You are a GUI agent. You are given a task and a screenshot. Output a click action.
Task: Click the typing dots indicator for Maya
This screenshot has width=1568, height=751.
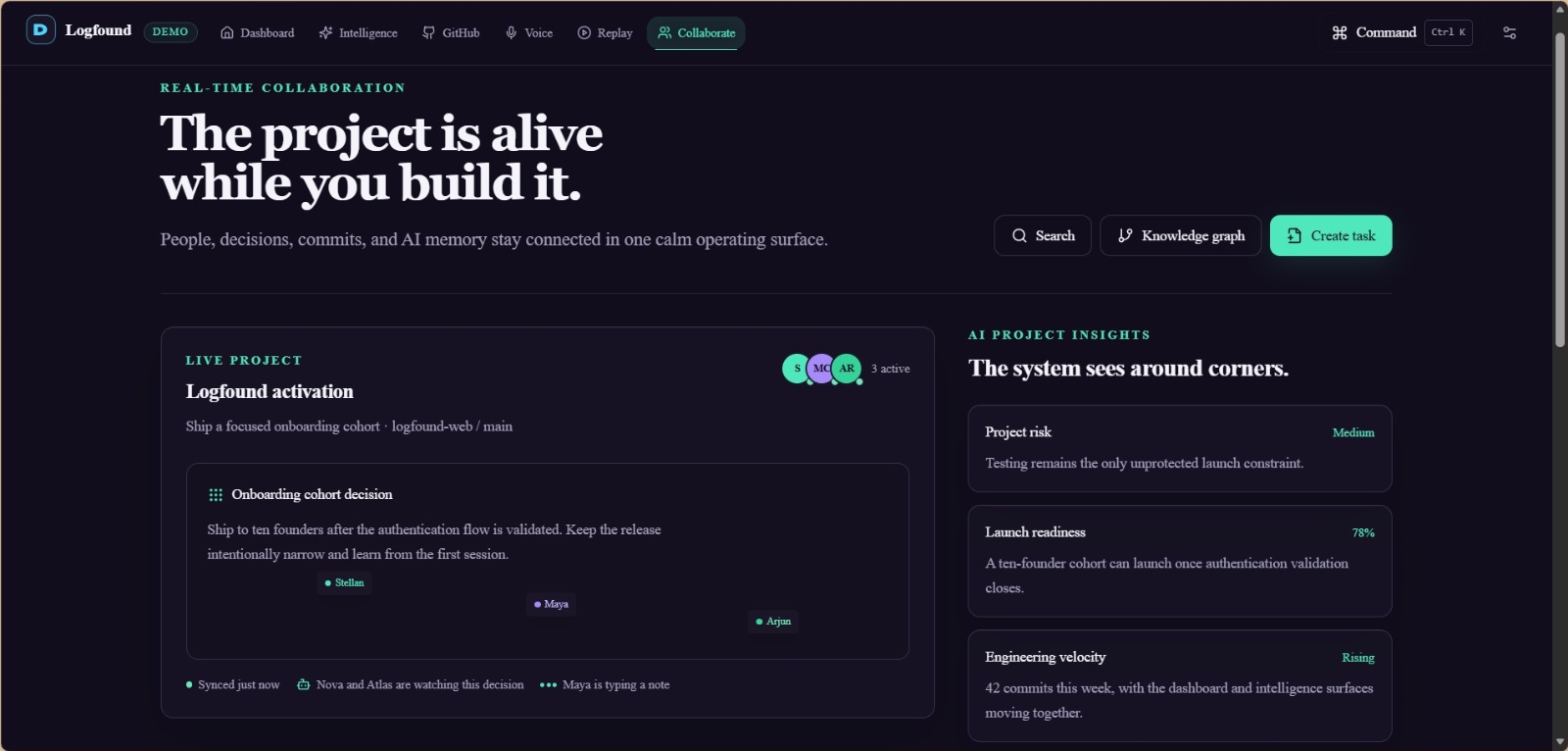(548, 685)
